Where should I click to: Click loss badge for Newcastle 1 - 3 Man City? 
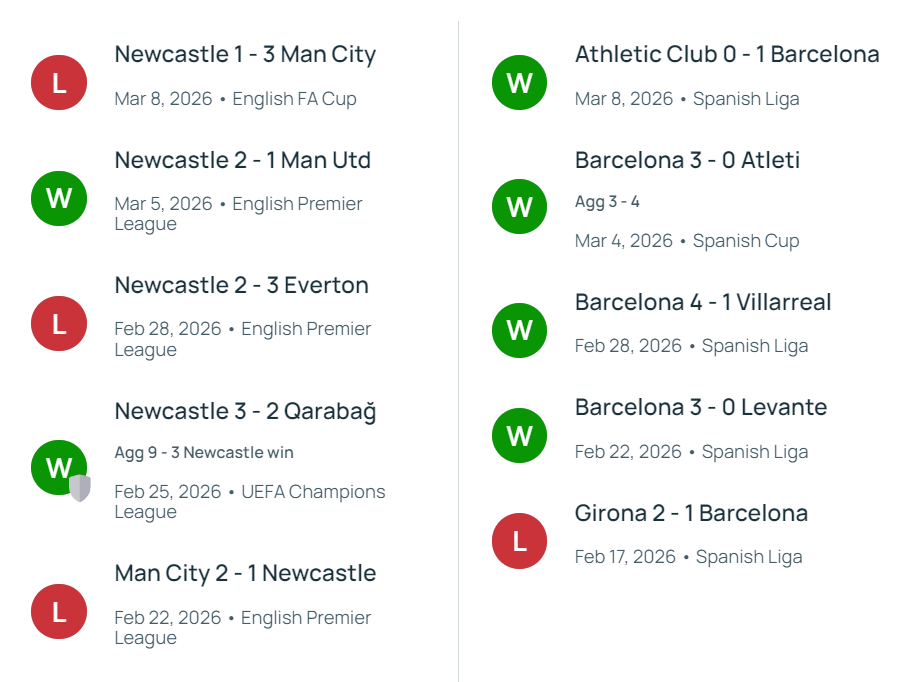59,82
